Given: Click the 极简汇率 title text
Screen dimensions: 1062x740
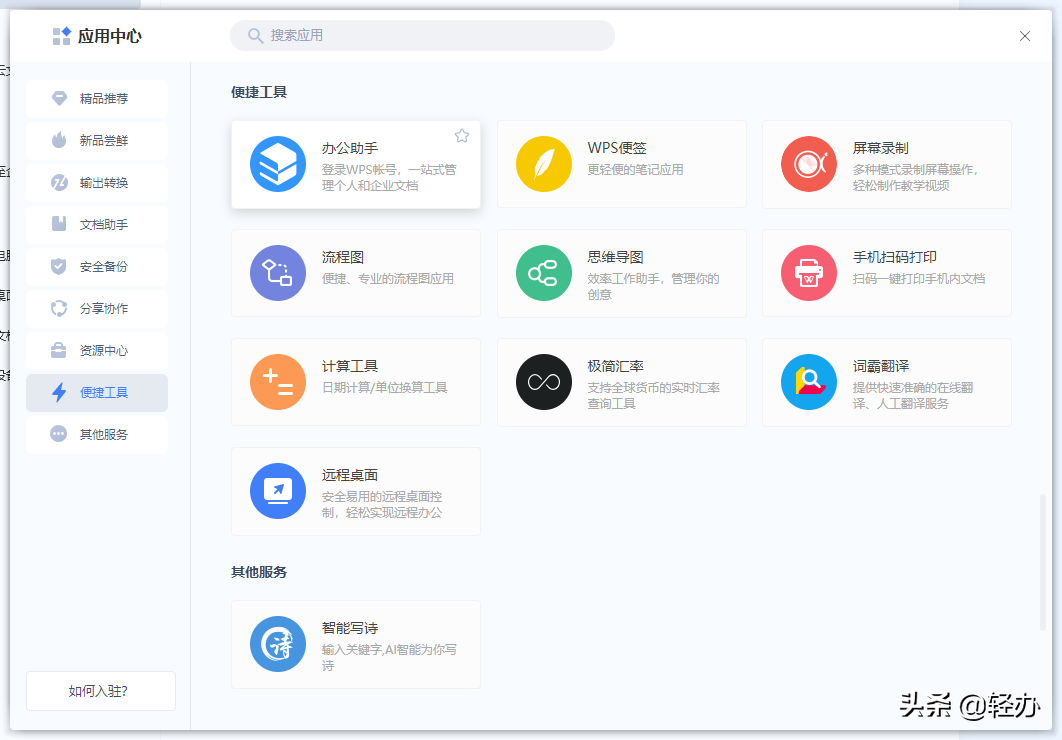Looking at the screenshot, I should pyautogui.click(x=615, y=366).
